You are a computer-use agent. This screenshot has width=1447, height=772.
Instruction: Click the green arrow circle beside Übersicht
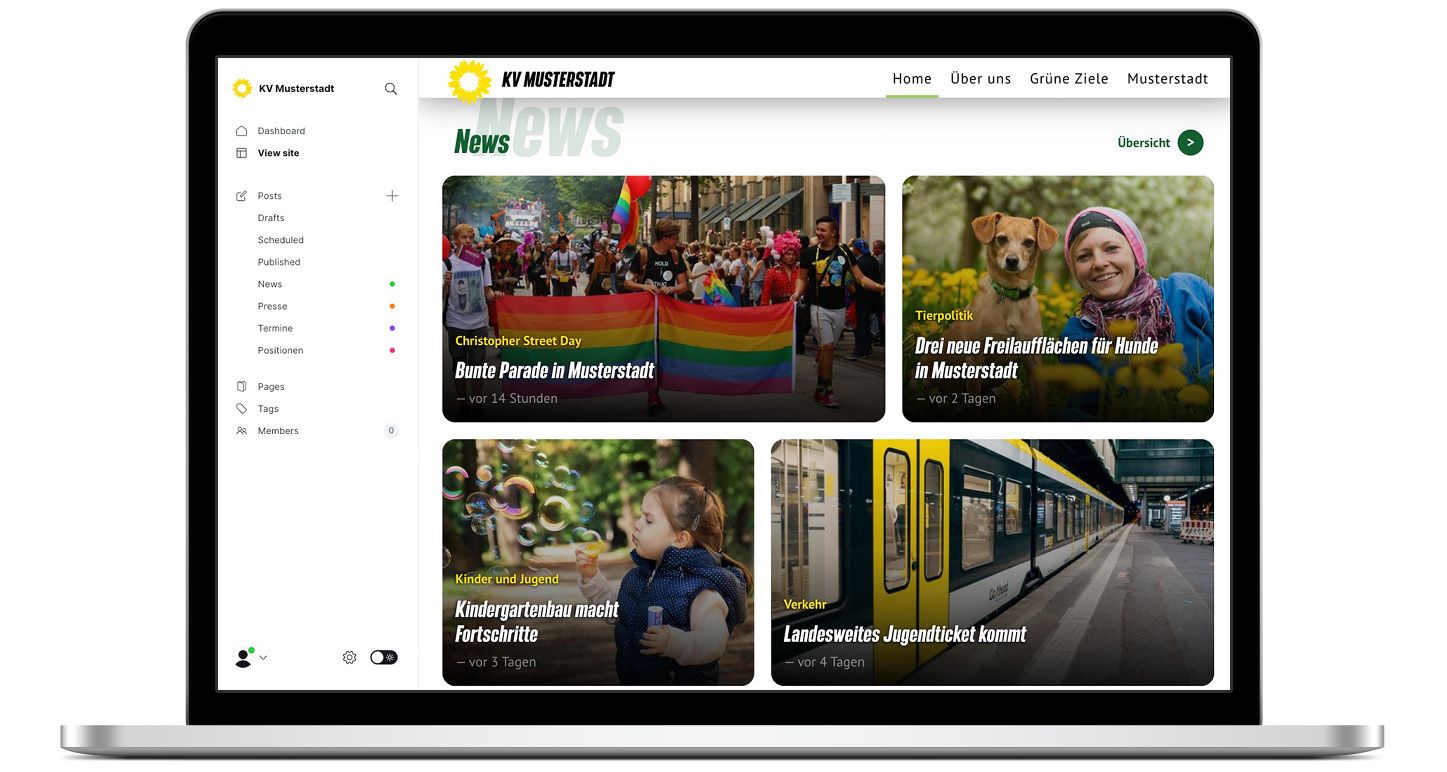tap(1190, 143)
